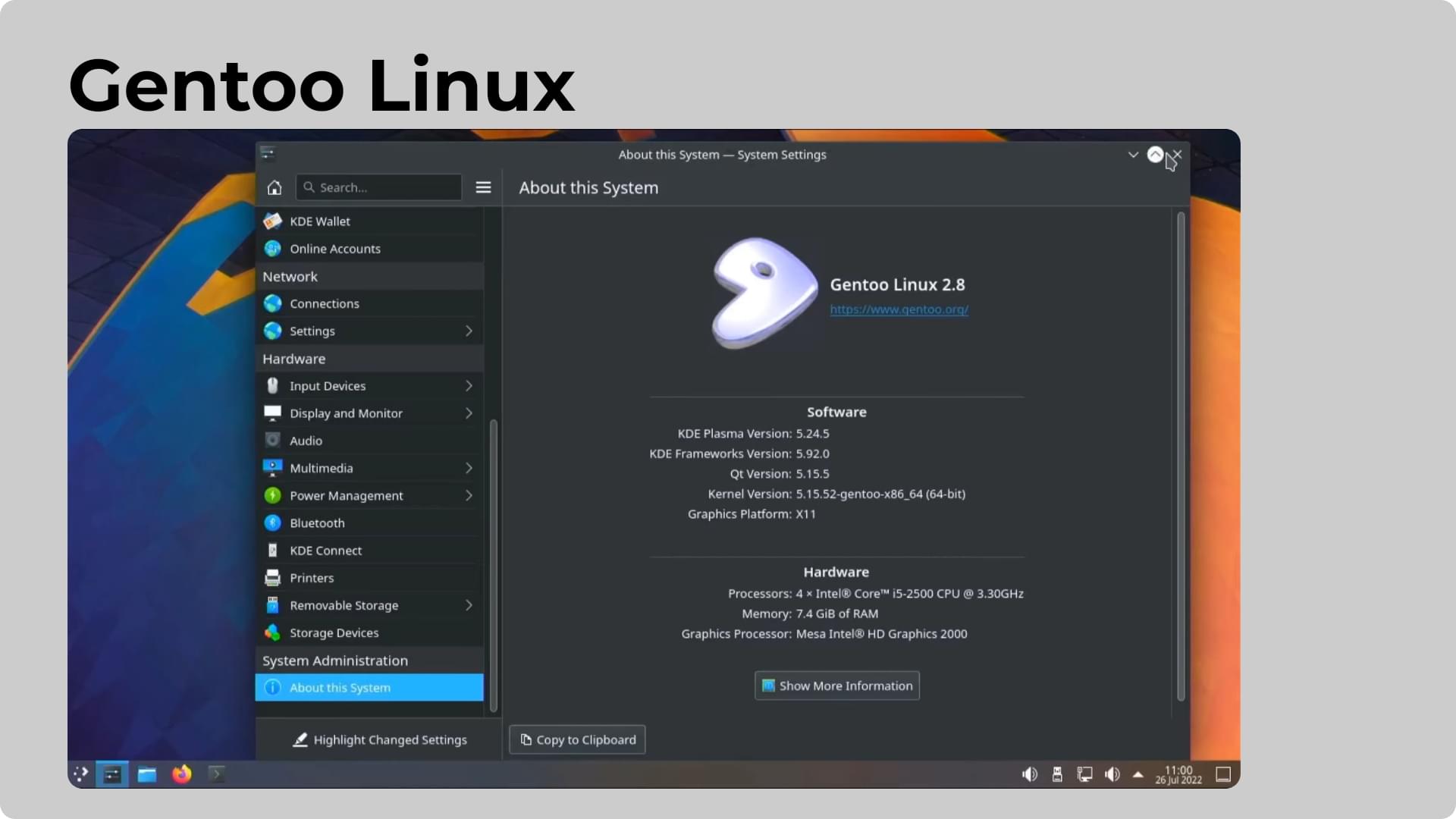
Task: Click Show More Information button
Action: pos(836,686)
